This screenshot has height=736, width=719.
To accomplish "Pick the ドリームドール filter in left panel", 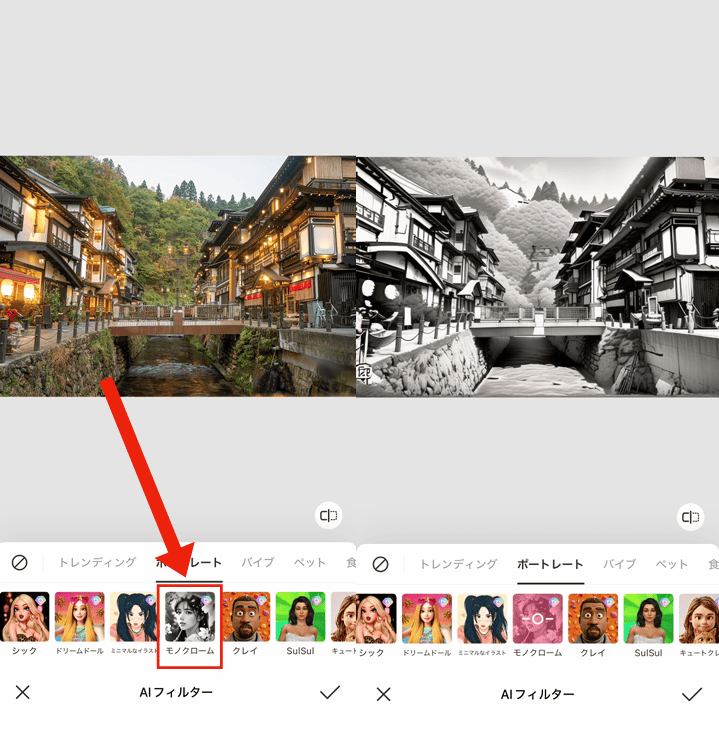I will click(79, 616).
